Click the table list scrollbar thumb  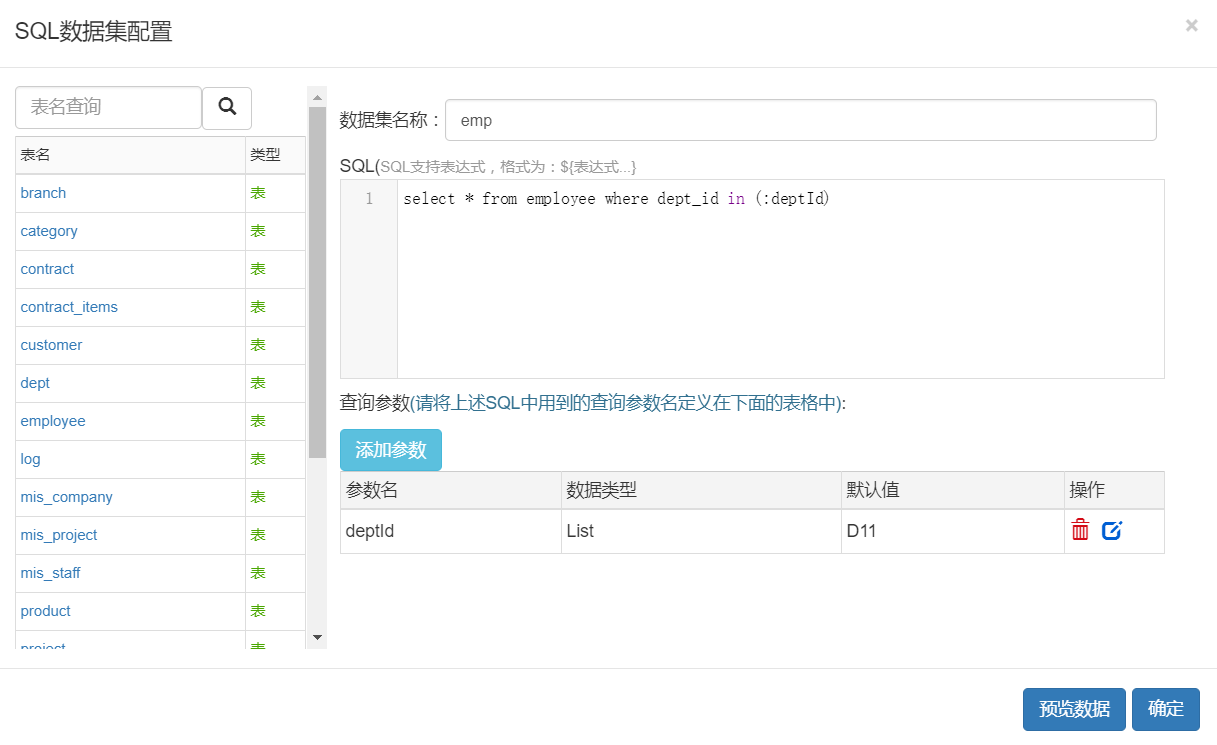point(317,280)
